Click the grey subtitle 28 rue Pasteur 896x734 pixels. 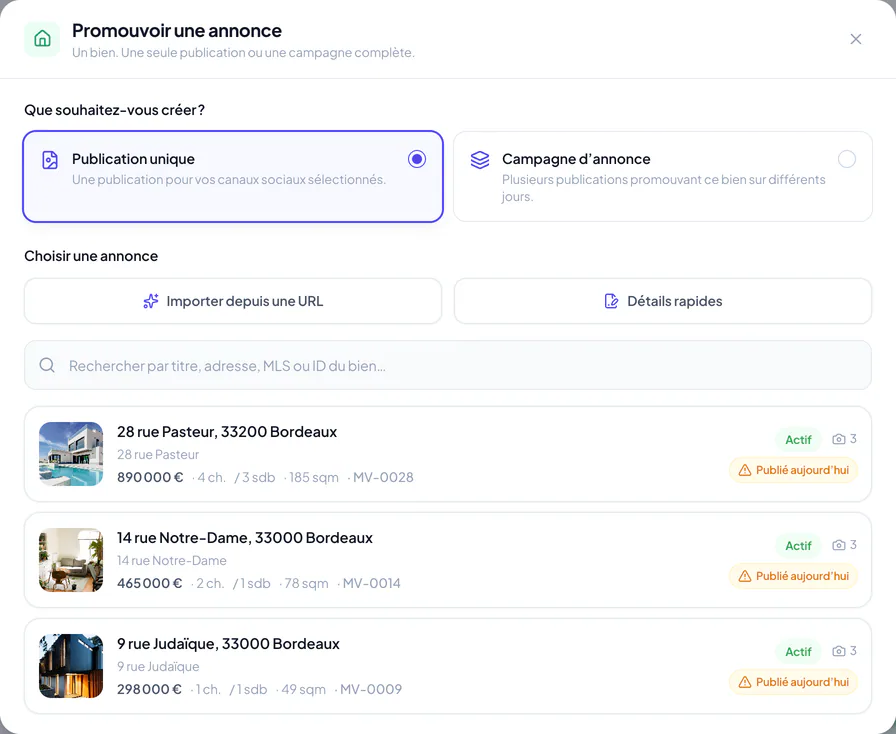(158, 454)
